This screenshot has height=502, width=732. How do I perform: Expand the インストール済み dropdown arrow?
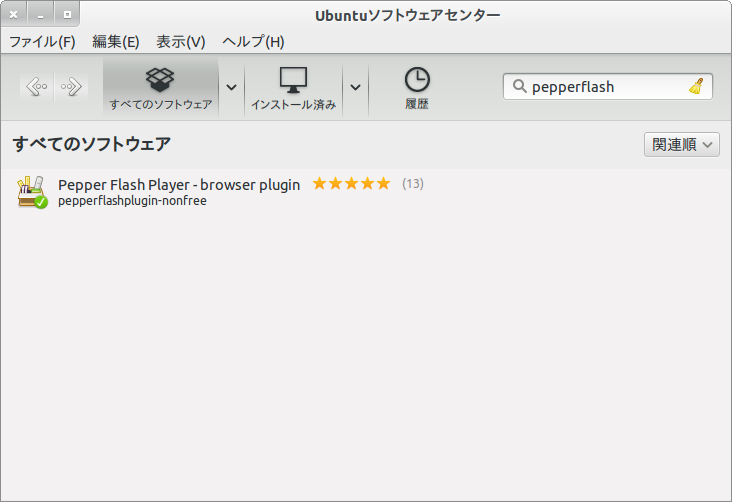[355, 87]
